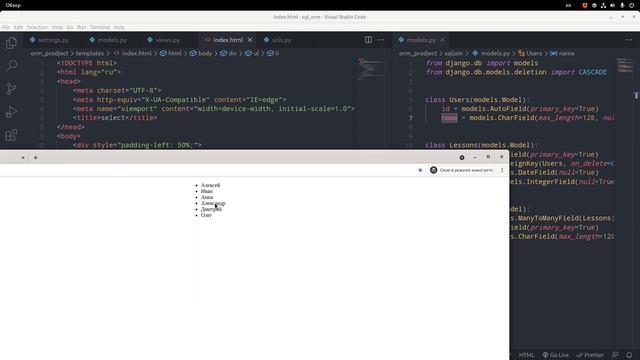
Task: Expand html breadcrumb segment
Action: (x=171, y=53)
